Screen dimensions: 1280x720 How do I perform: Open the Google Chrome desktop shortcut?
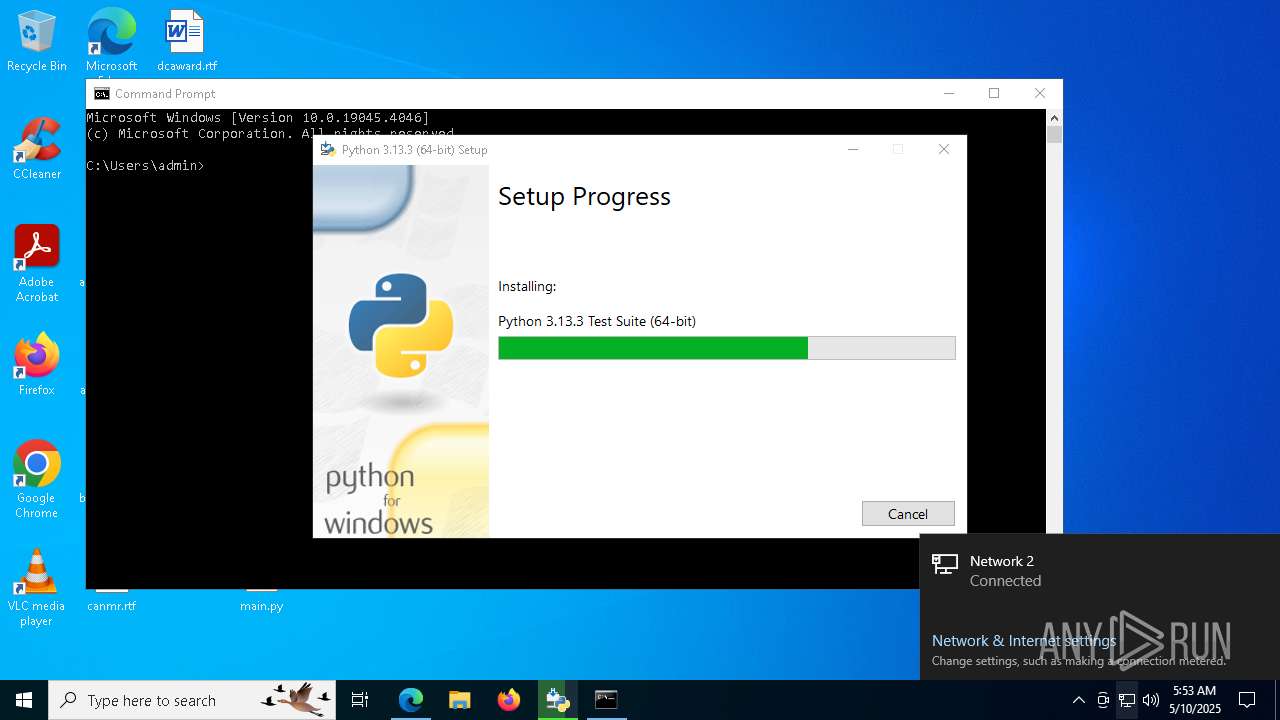tap(37, 480)
